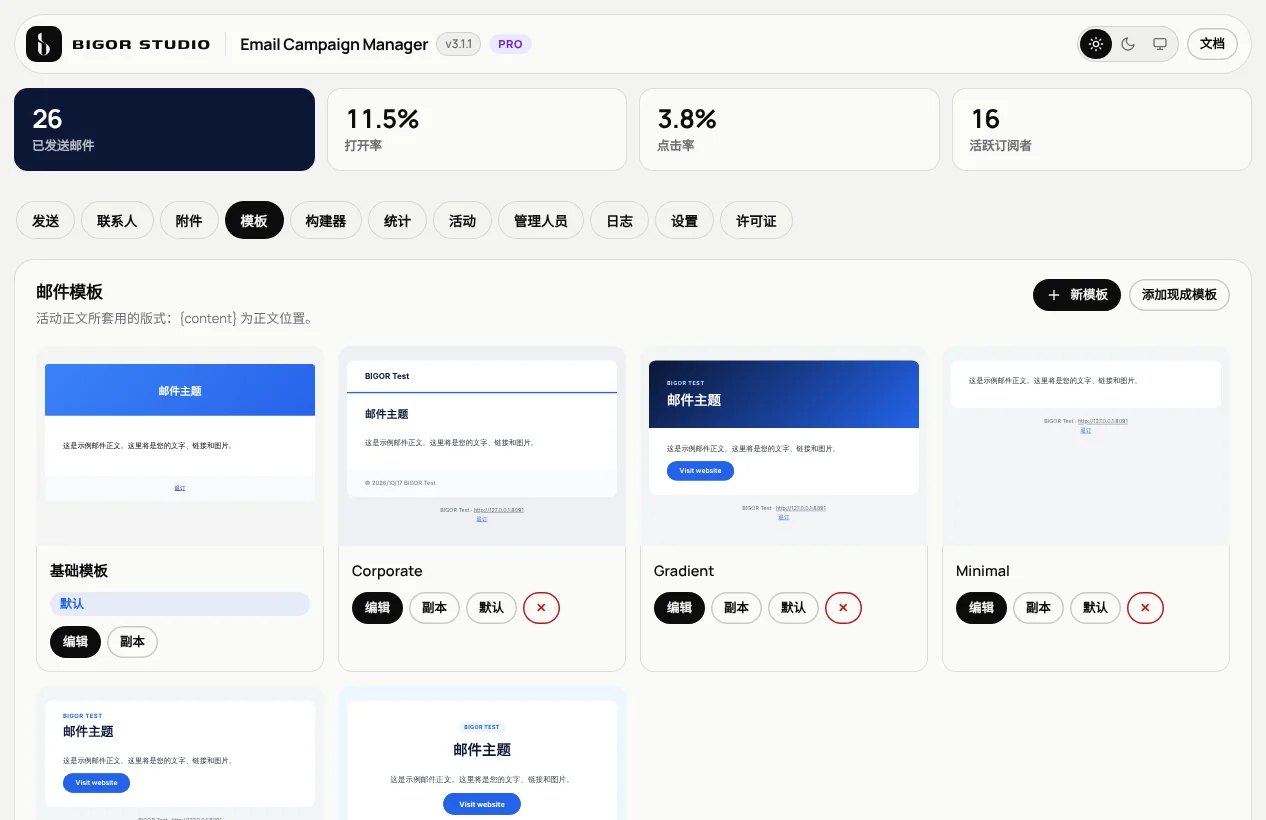Open the 文档 documentation button
The width and height of the screenshot is (1266, 820).
pos(1212,44)
